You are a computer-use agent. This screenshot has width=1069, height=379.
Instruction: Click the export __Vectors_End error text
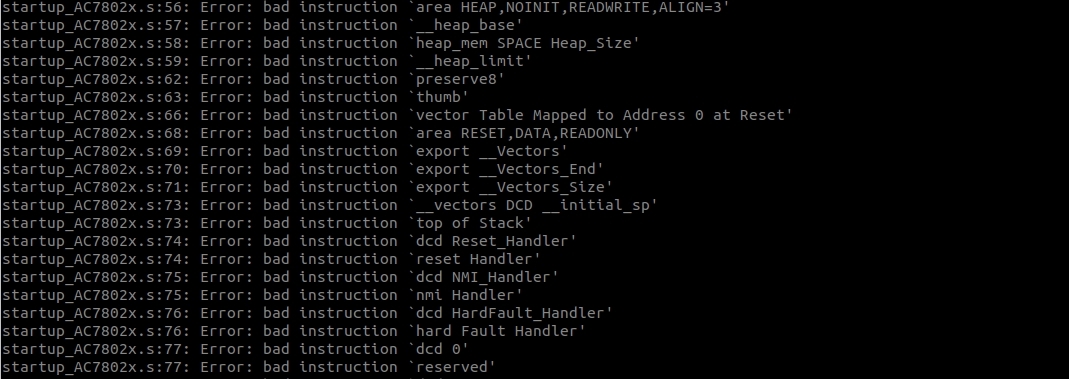[x=303, y=169]
